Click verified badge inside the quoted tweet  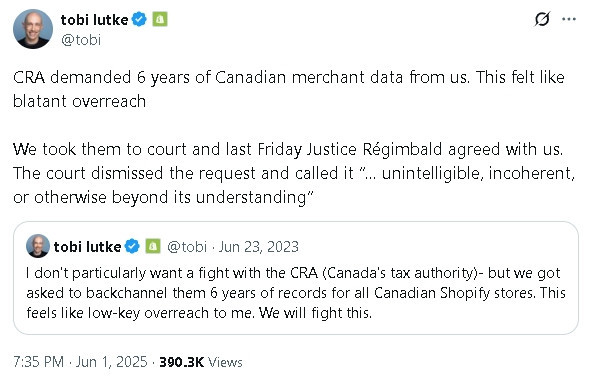[132, 246]
